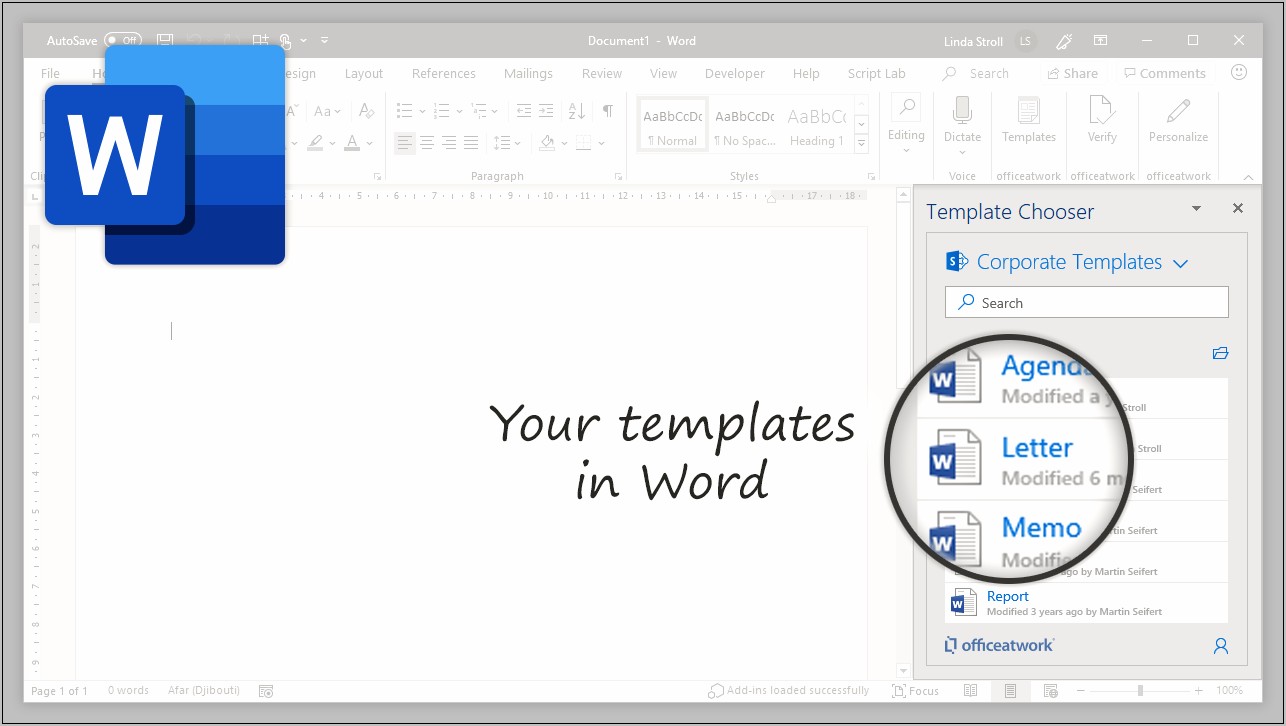The height and width of the screenshot is (726, 1286).
Task: Toggle Focus mode in status bar
Action: (917, 691)
